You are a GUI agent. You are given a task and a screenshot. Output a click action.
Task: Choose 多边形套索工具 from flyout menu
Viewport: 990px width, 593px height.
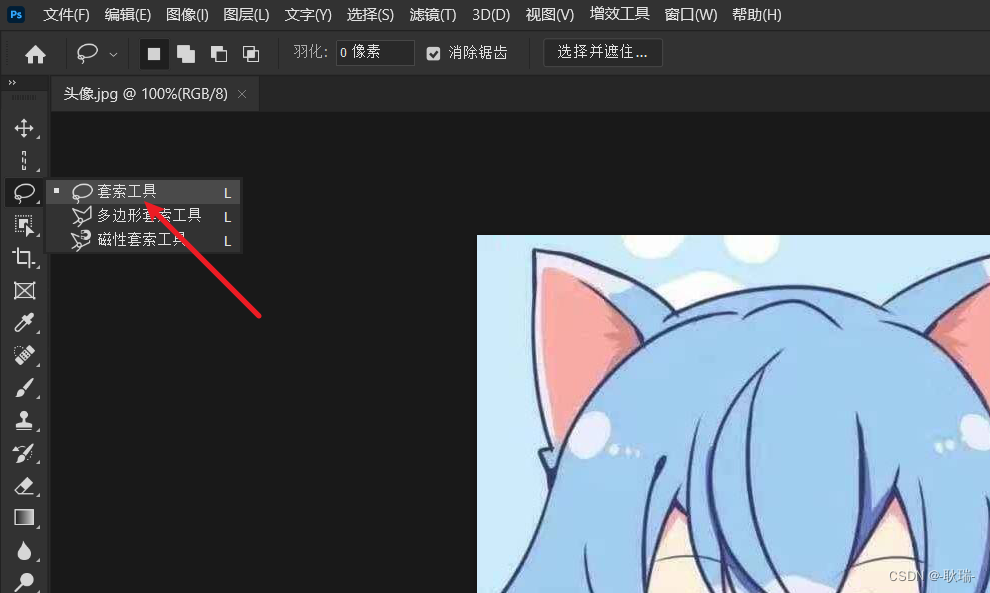pos(143,216)
